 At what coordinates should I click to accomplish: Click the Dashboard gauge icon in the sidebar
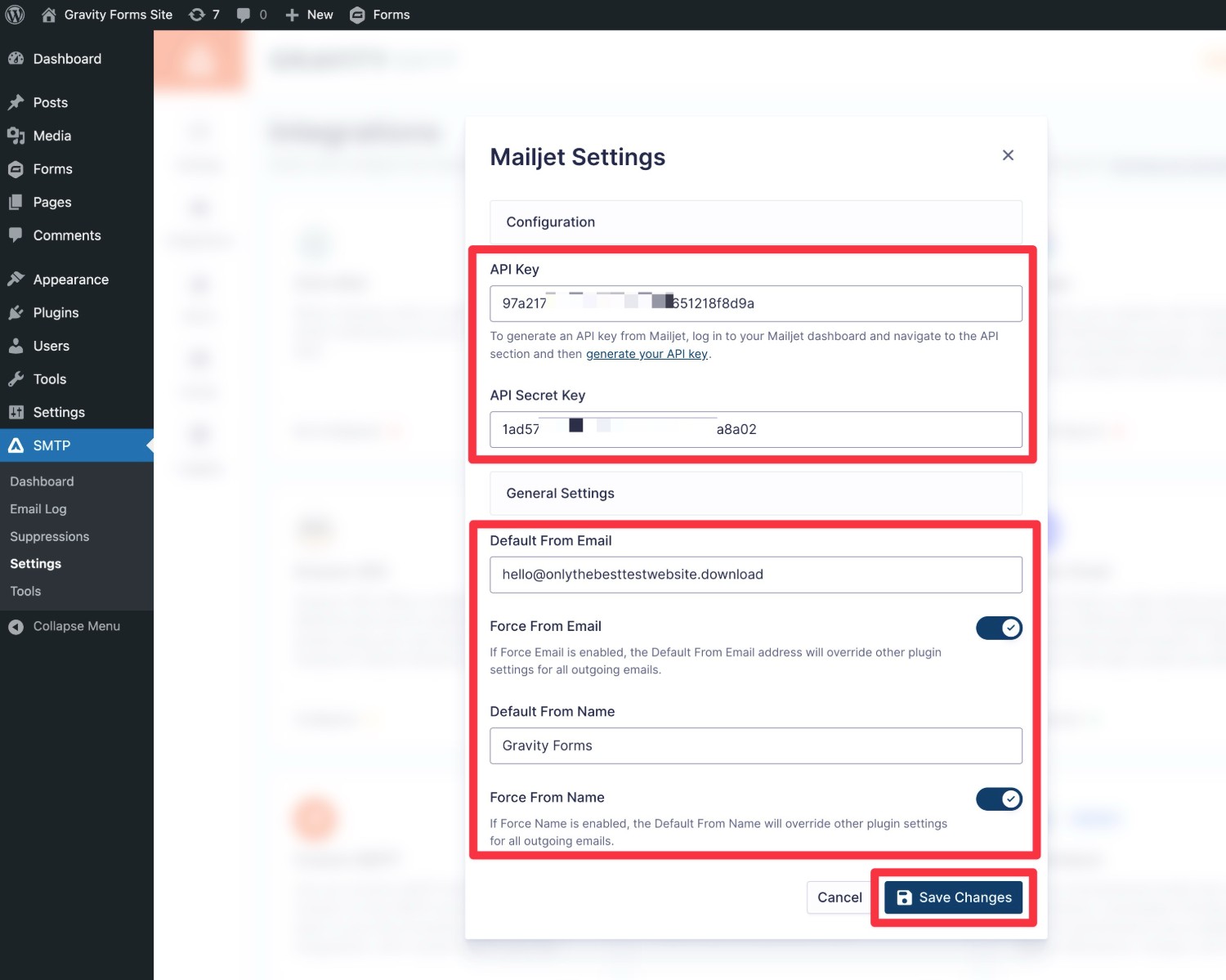point(16,59)
